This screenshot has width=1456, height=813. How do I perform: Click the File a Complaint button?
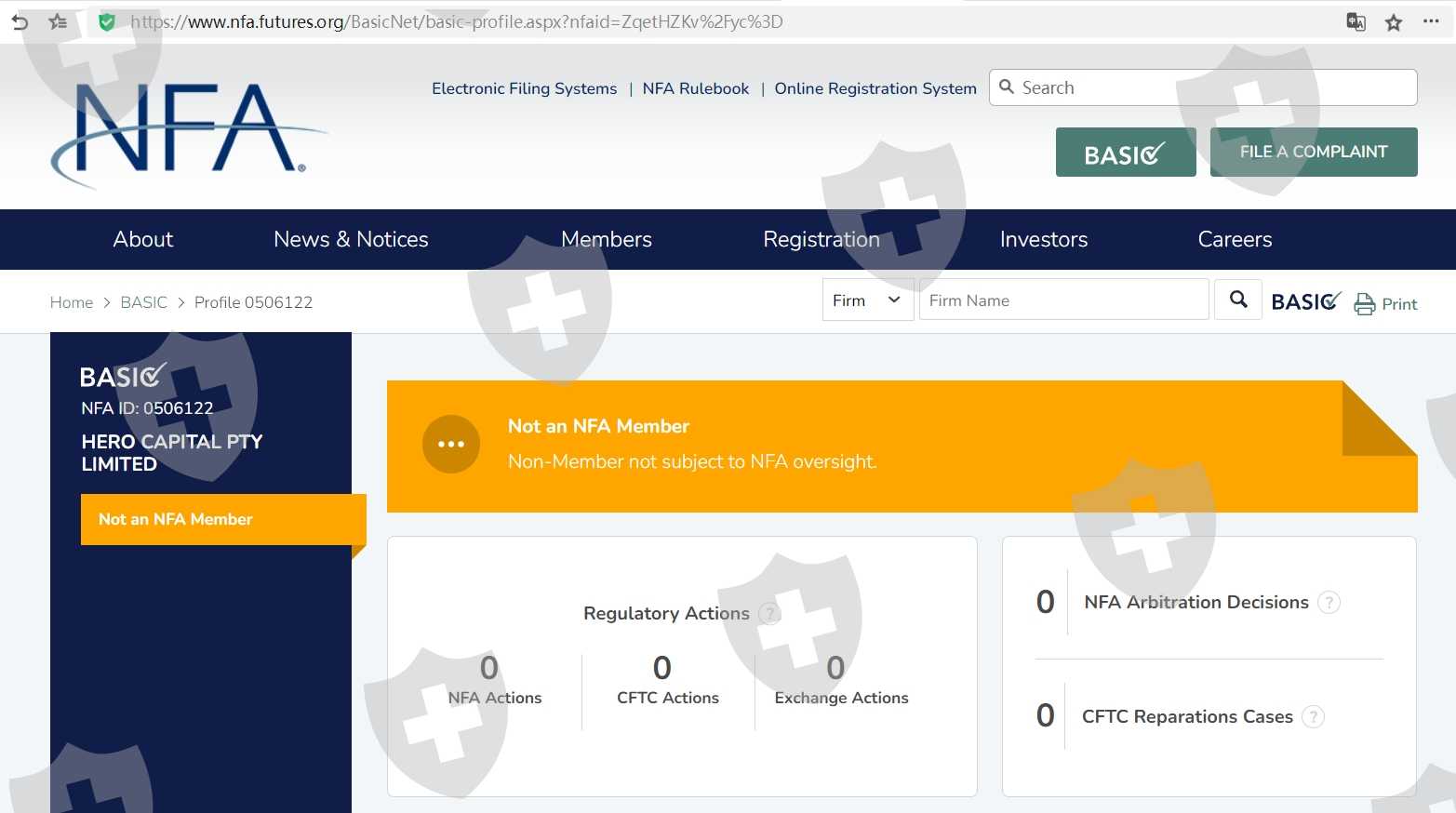click(x=1314, y=152)
